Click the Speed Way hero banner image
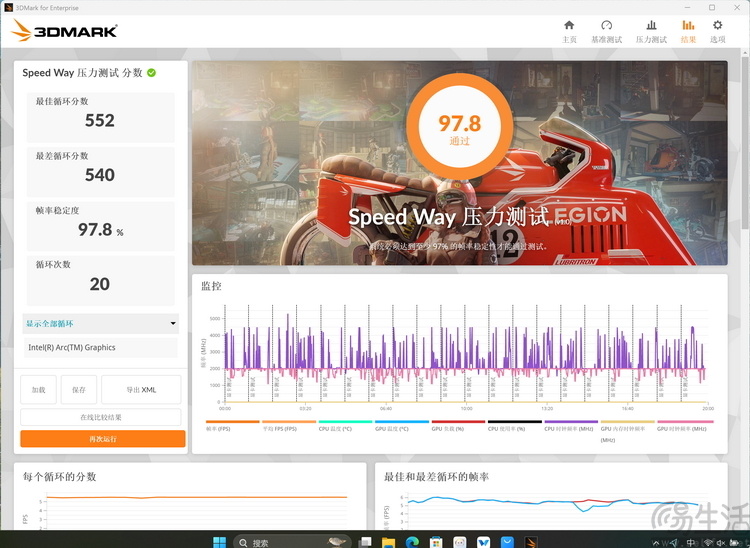This screenshot has width=750, height=548. 460,163
